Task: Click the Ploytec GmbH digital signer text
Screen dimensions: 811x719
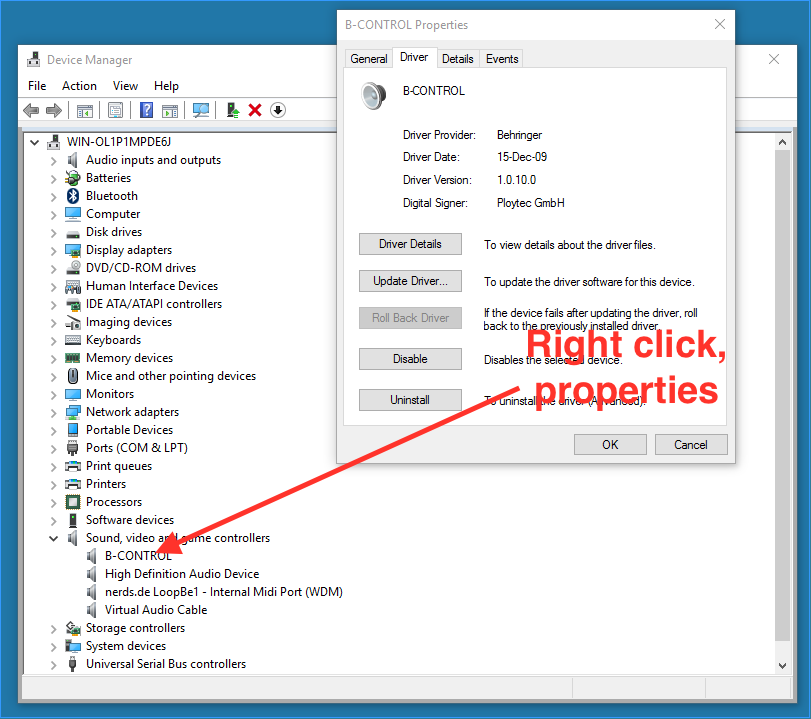Action: pos(531,203)
